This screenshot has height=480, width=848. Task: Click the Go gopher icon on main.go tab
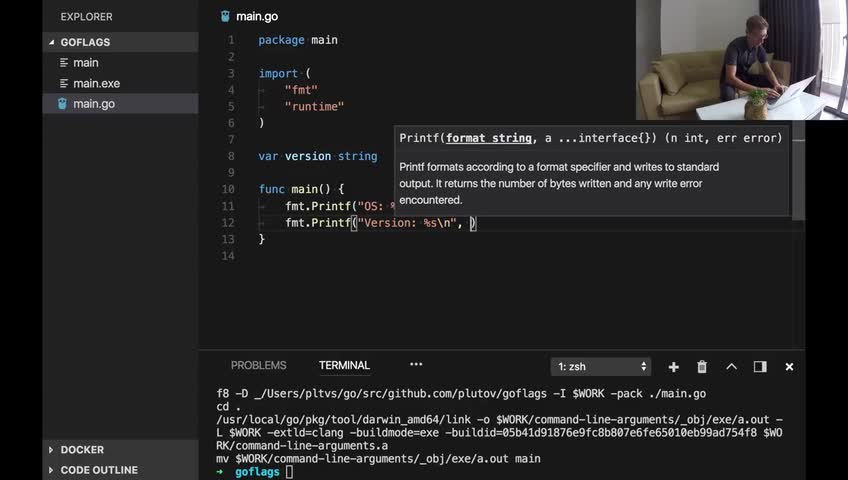225,16
